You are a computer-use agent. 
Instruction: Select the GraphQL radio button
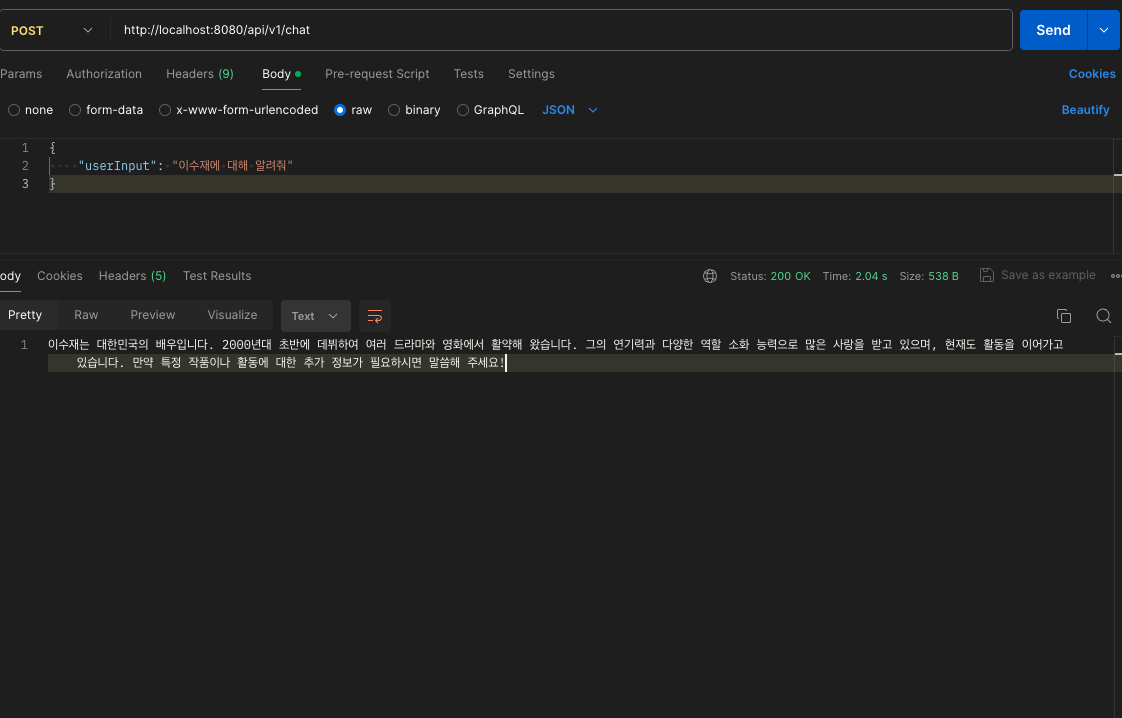click(x=463, y=110)
